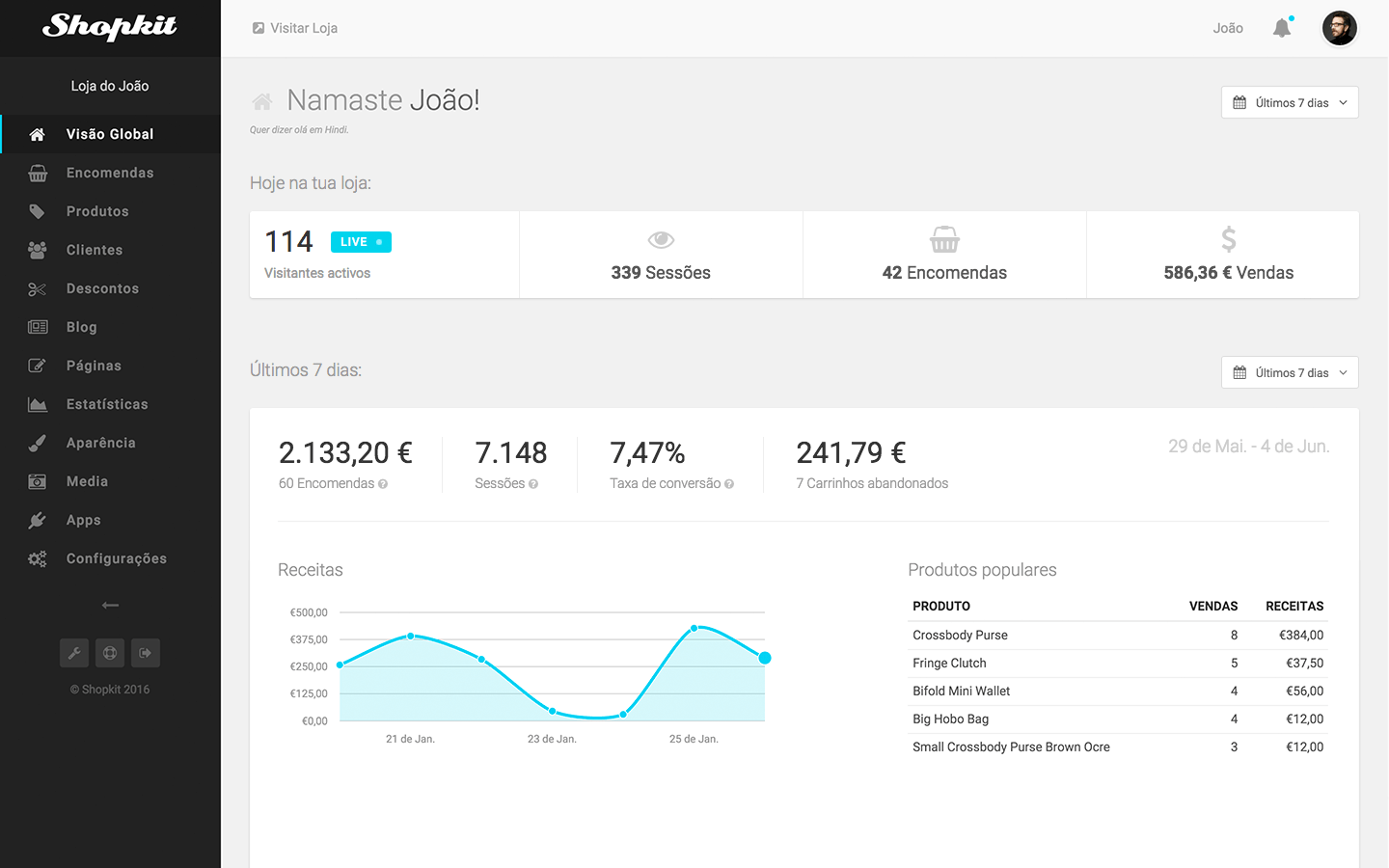Viewport: 1389px width, 868px height.
Task: Open support via the lifesaver icon
Action: 110,653
